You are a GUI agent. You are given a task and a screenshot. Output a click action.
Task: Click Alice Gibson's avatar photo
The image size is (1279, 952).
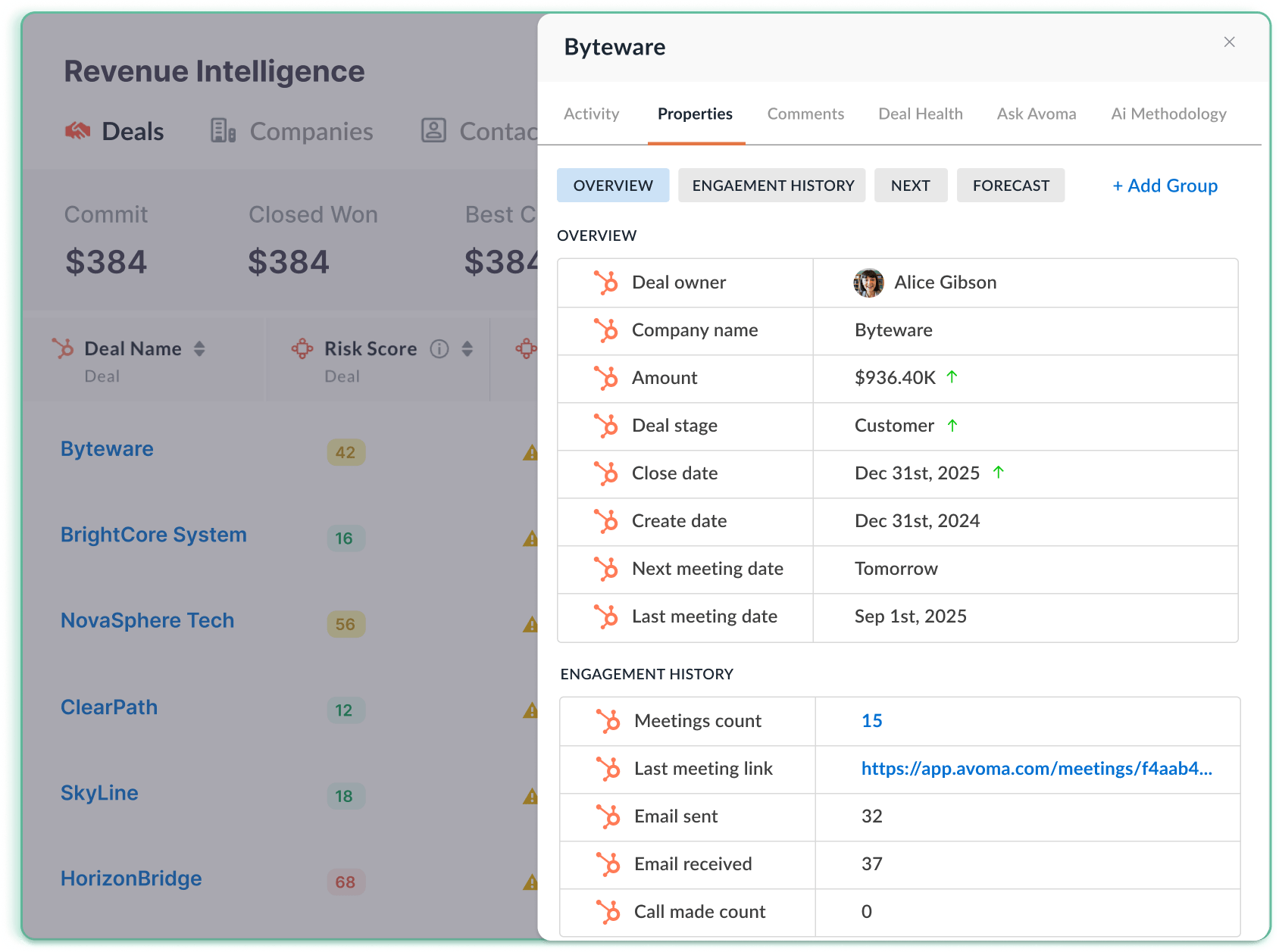click(868, 282)
